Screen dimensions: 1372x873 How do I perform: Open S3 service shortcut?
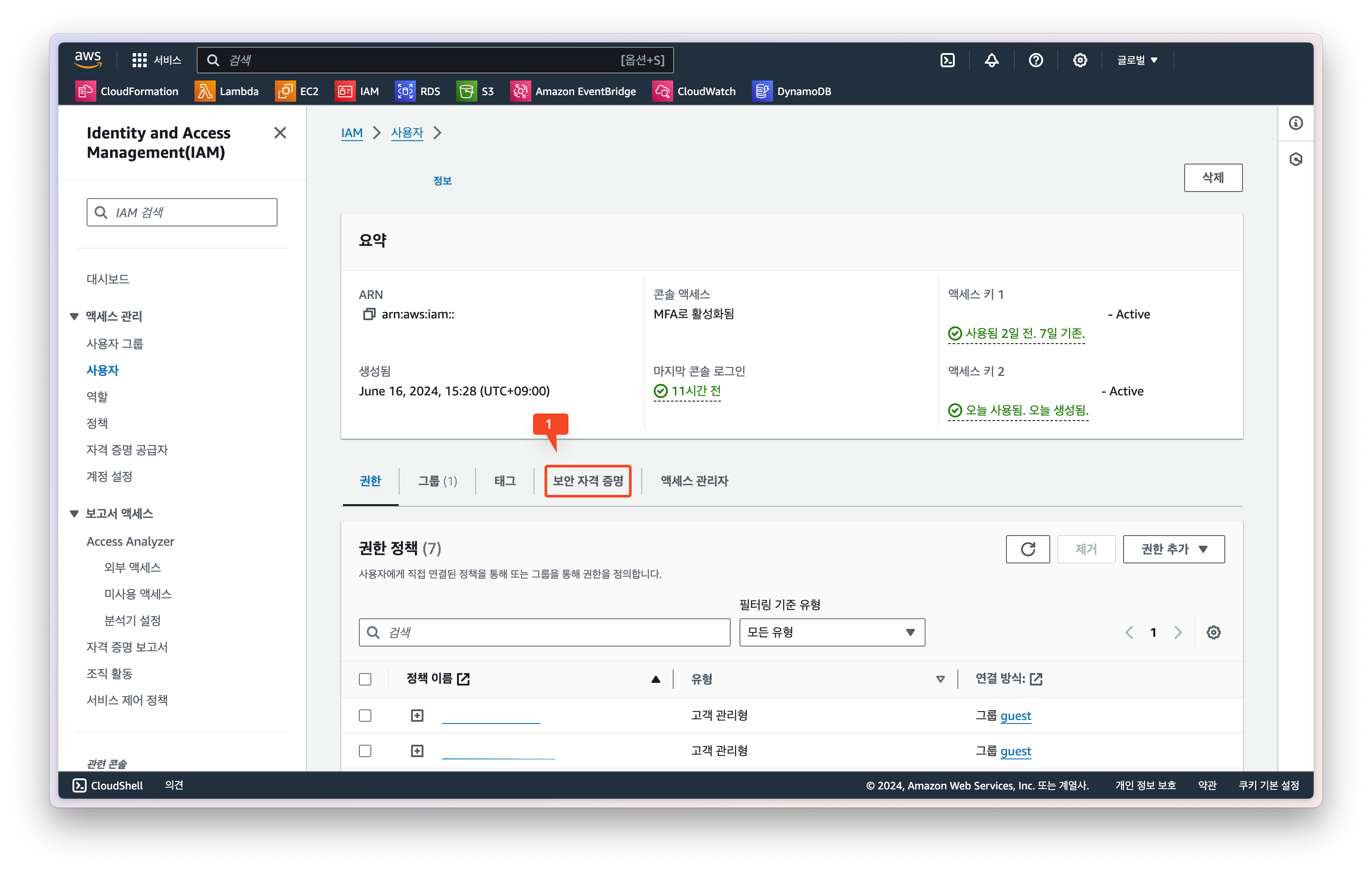[x=475, y=91]
